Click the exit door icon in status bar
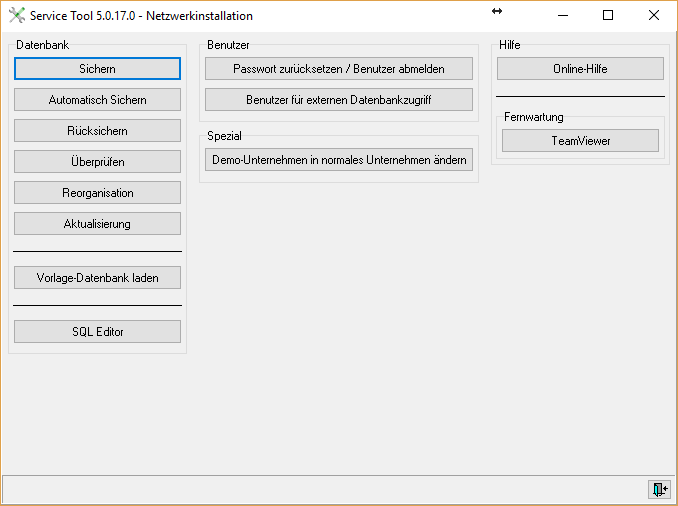 pos(658,489)
